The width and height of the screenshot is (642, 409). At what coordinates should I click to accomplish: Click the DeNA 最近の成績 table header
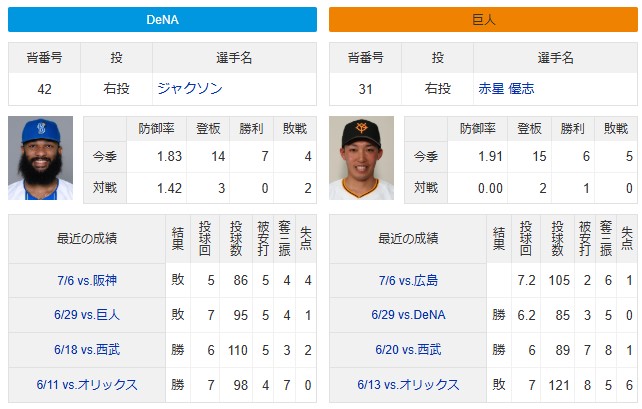tap(87, 238)
